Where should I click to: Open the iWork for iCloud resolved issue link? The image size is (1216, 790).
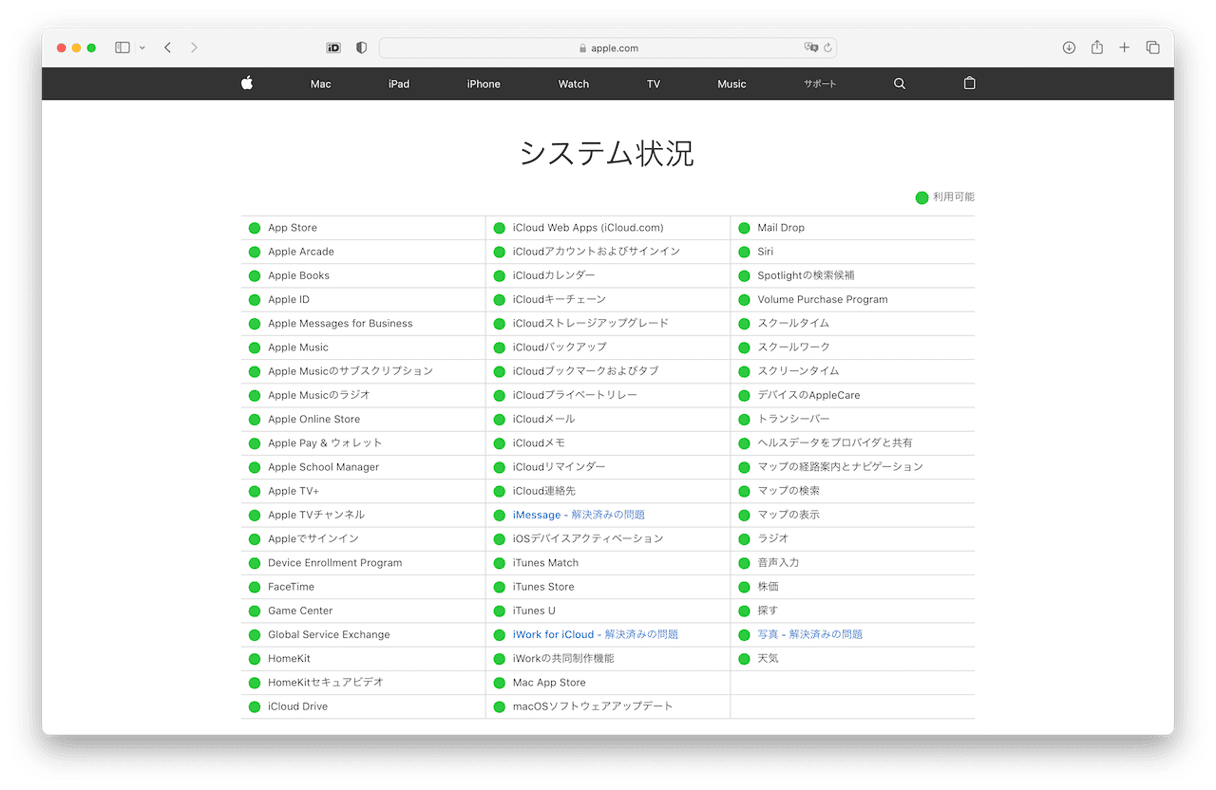tap(595, 635)
